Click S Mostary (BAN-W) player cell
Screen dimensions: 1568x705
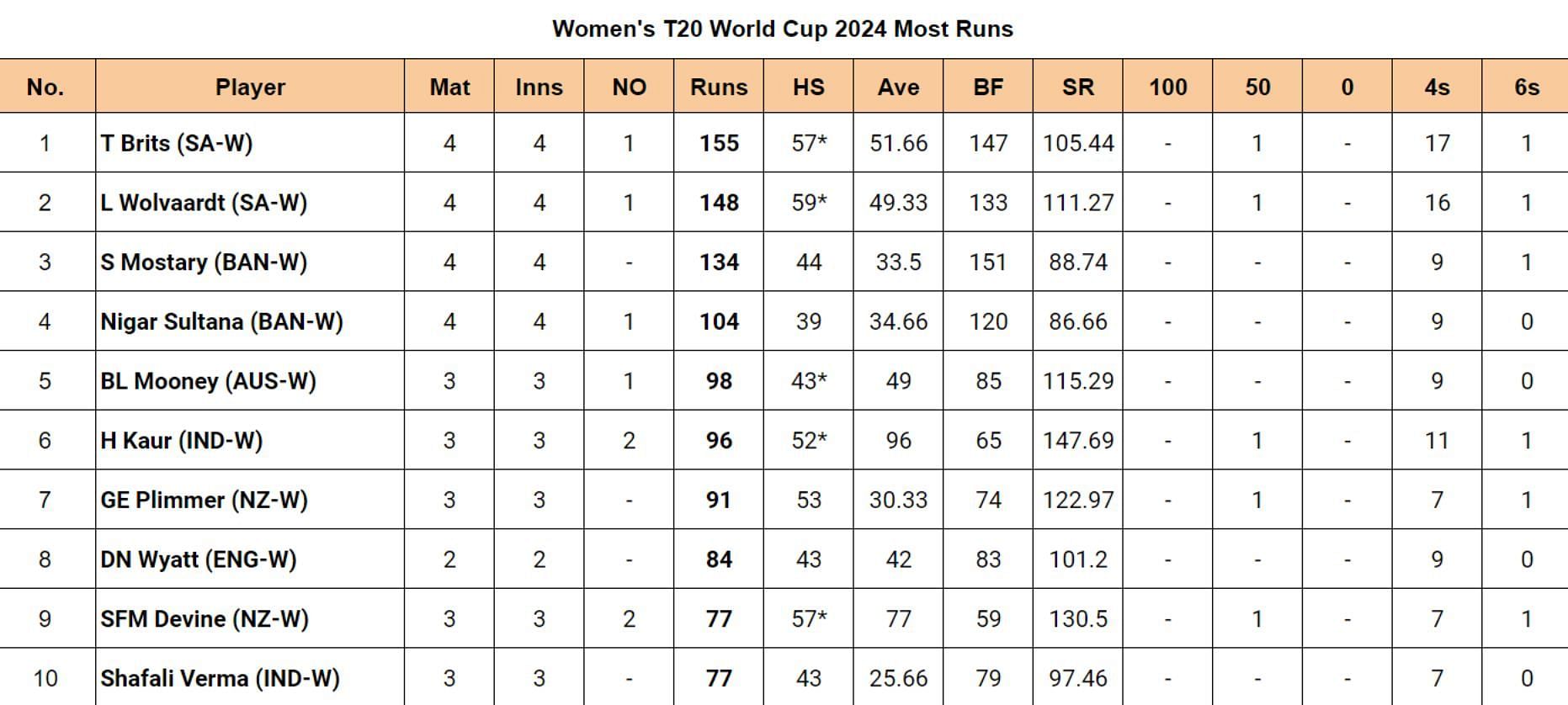click(204, 262)
